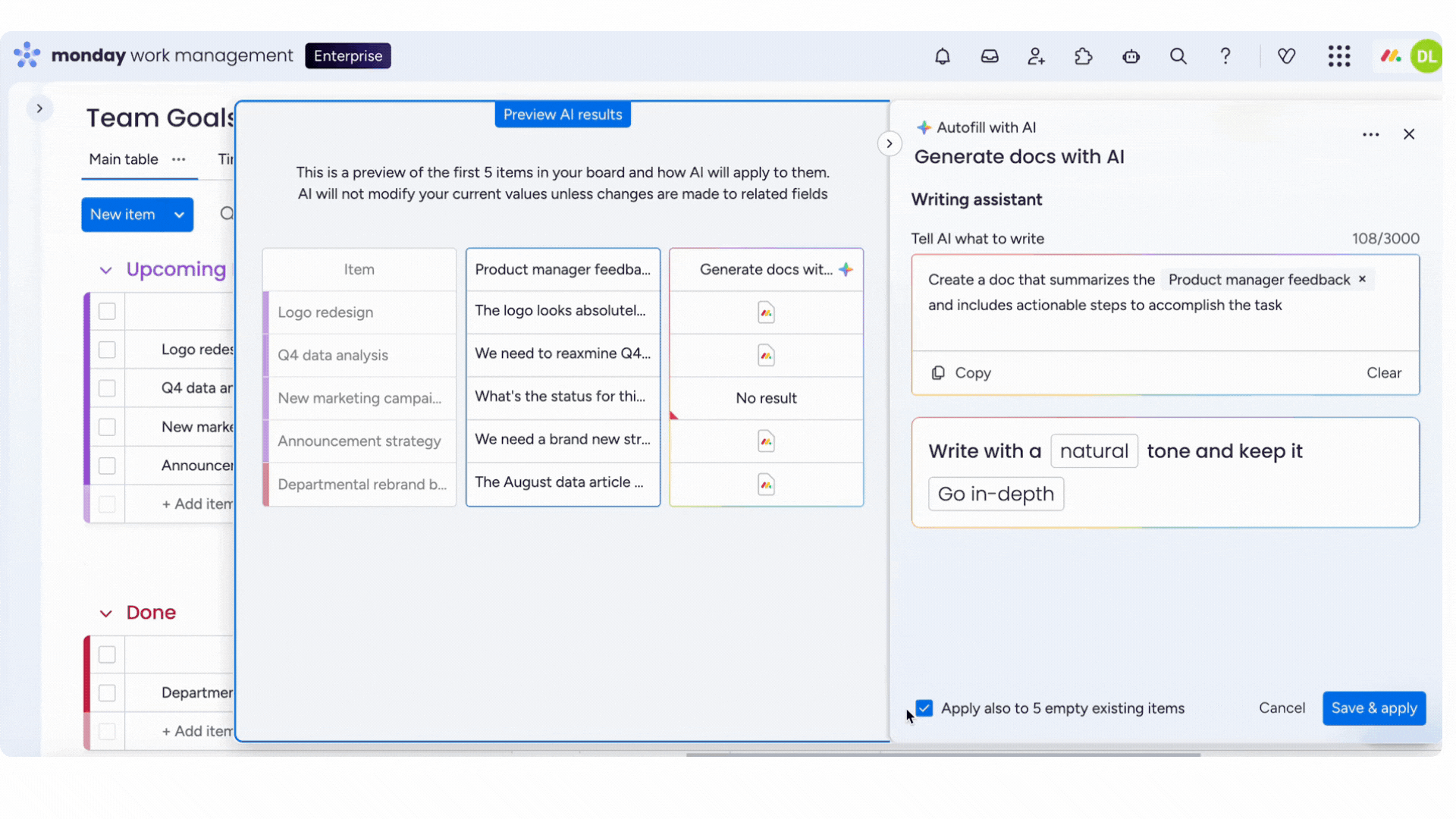Image resolution: width=1456 pixels, height=819 pixels.
Task: Check the Logo redesign row checkbox
Action: (x=107, y=350)
